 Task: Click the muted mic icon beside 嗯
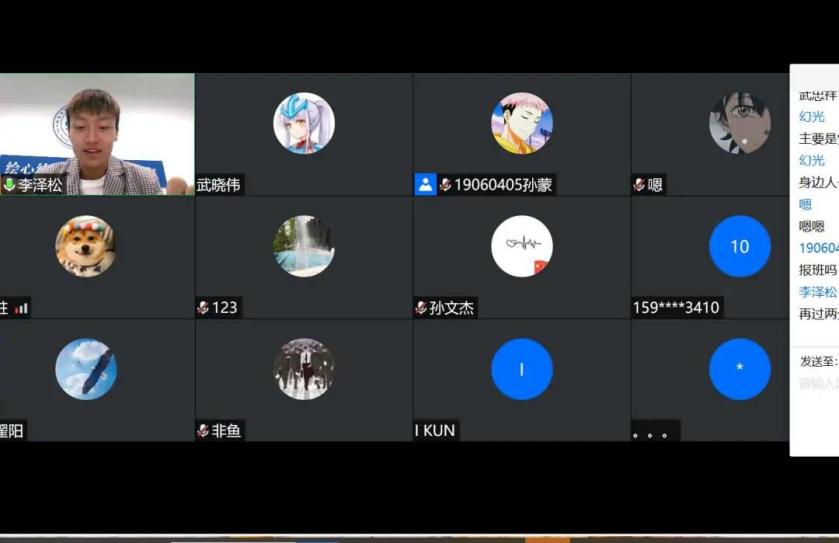[639, 185]
